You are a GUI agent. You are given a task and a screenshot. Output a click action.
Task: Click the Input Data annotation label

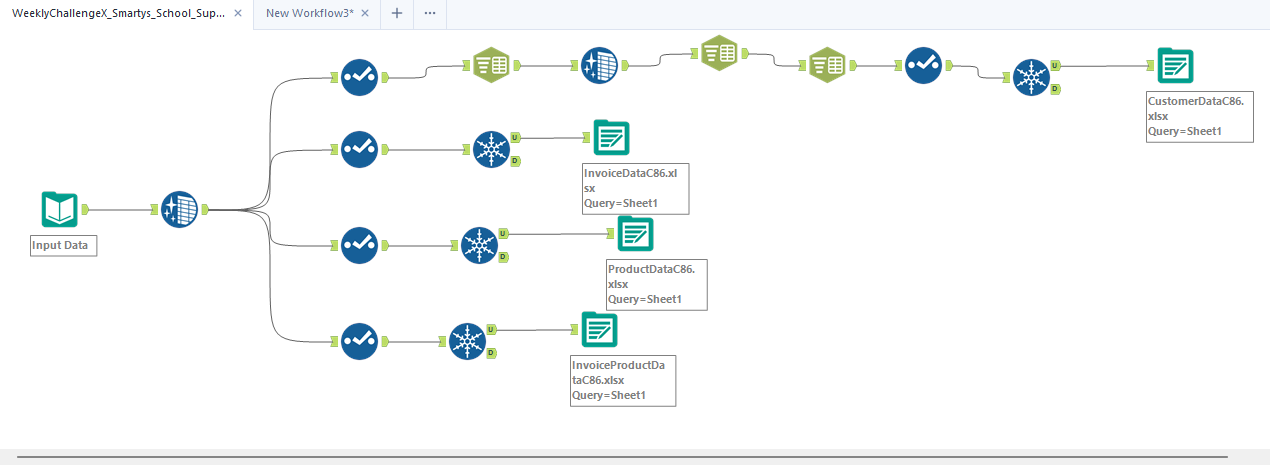[63, 246]
